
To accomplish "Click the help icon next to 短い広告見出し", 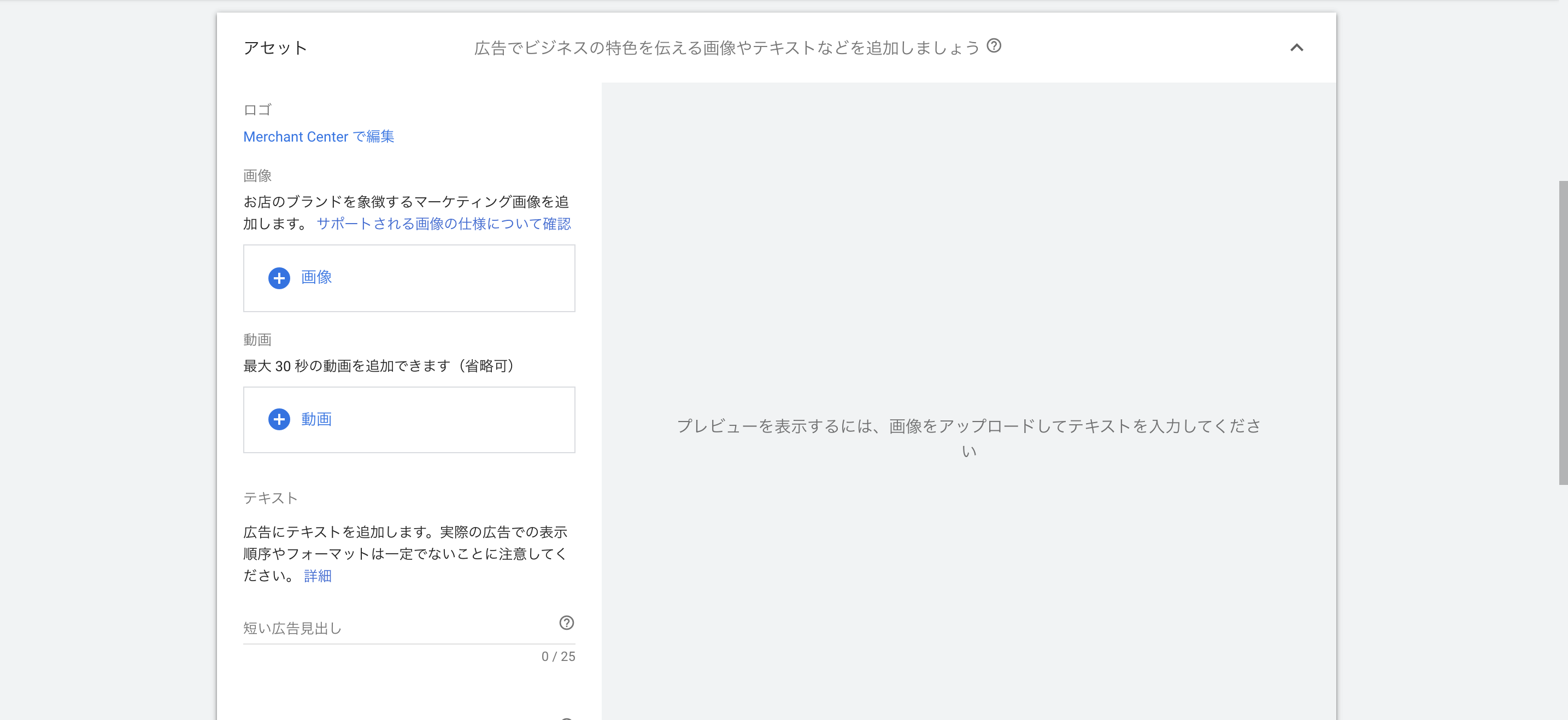I will [566, 623].
